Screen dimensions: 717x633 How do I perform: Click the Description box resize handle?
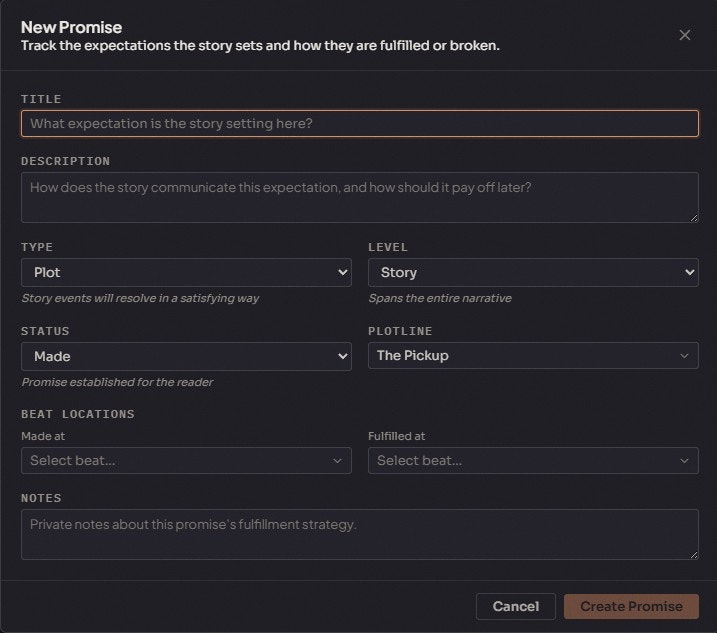point(693,216)
